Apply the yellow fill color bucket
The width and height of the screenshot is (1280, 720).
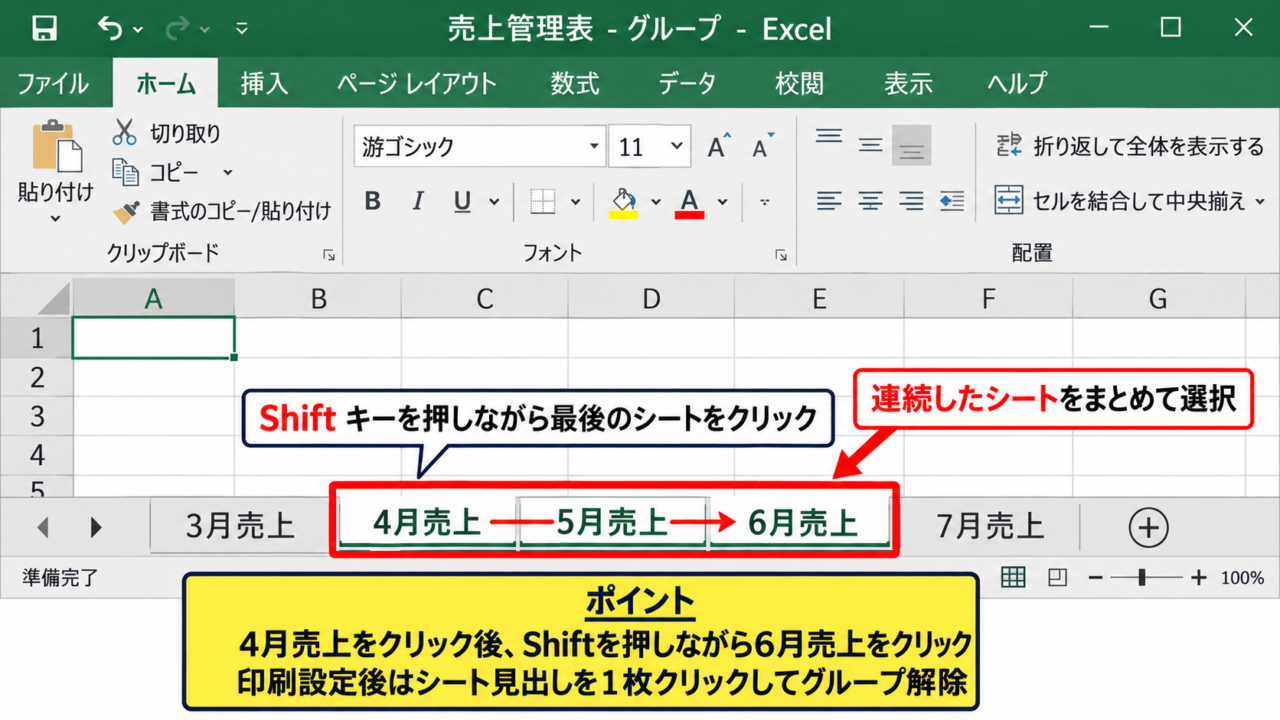click(624, 201)
